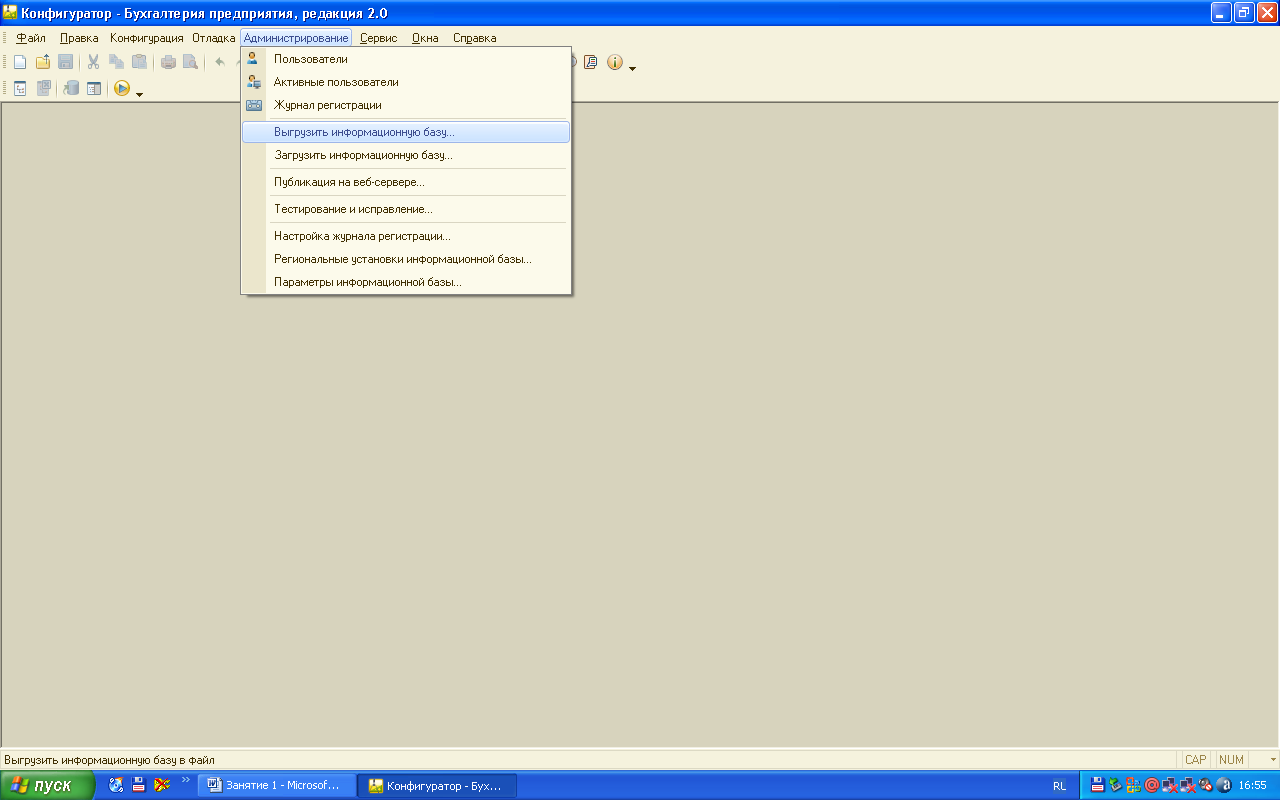Image resolution: width=1280 pixels, height=800 pixels.
Task: Select Активные пользователи menu entry
Action: coord(406,82)
